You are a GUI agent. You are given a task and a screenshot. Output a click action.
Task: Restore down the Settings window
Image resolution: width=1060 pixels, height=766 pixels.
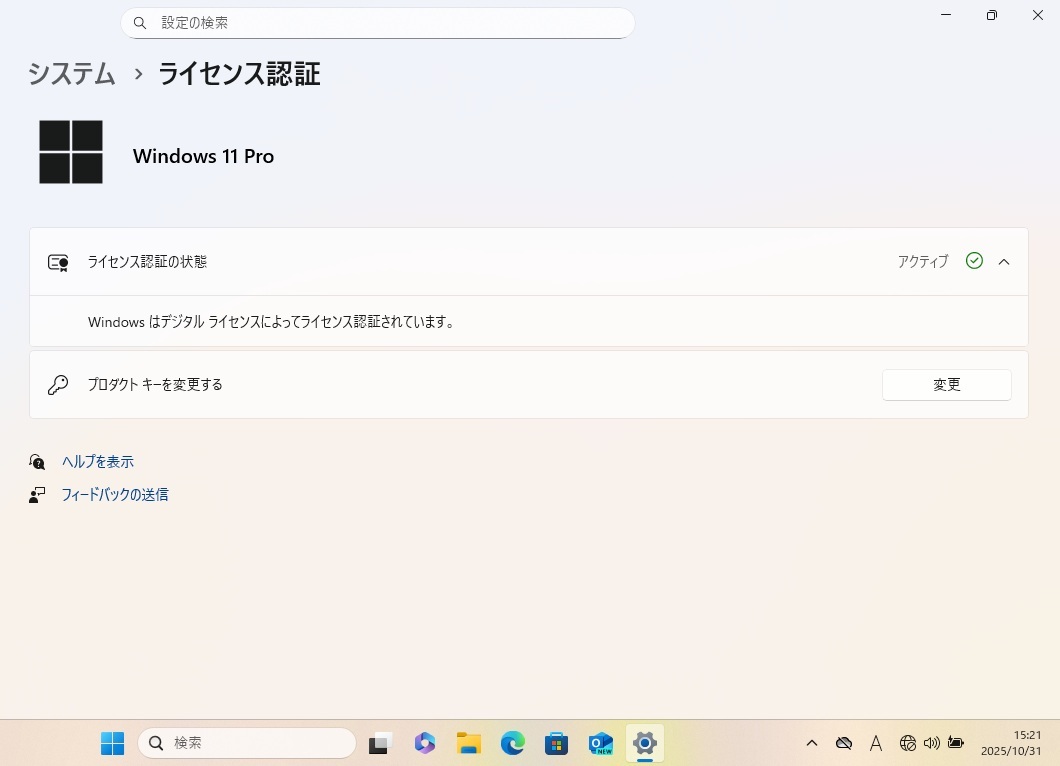tap(992, 15)
